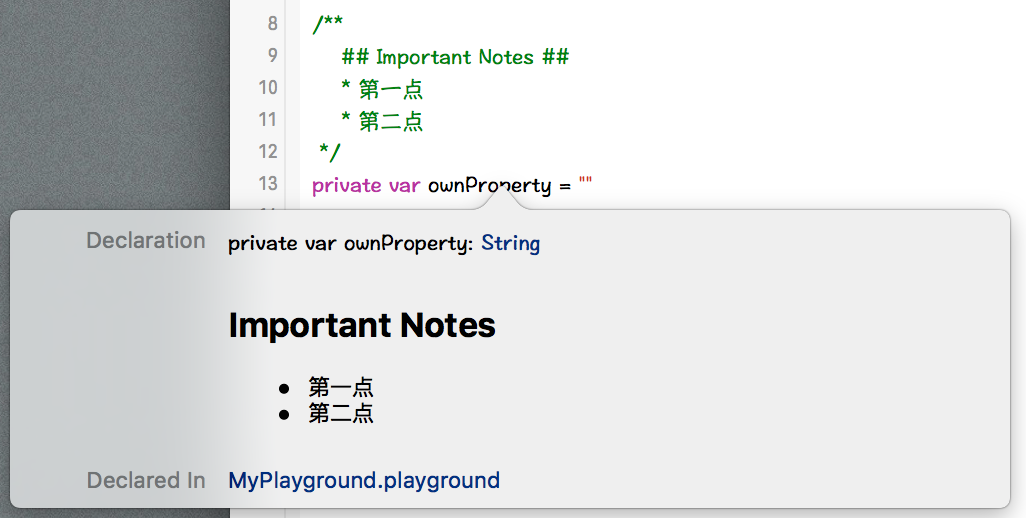Click the bold Important Notes popover heading
Image resolution: width=1026 pixels, height=518 pixels.
click(362, 325)
